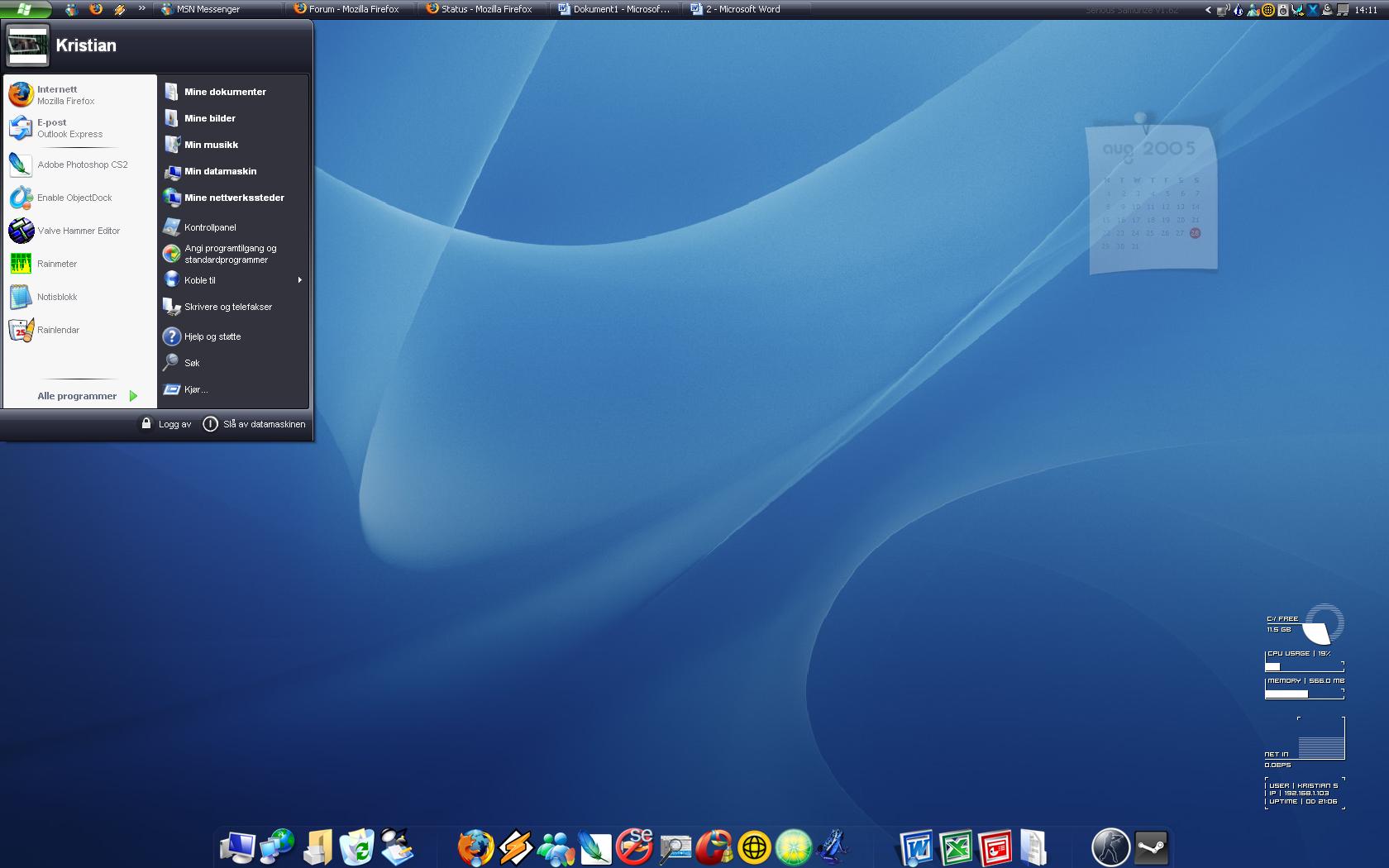This screenshot has width=1389, height=868.
Task: Open My Computer icon in the dock
Action: tap(238, 847)
